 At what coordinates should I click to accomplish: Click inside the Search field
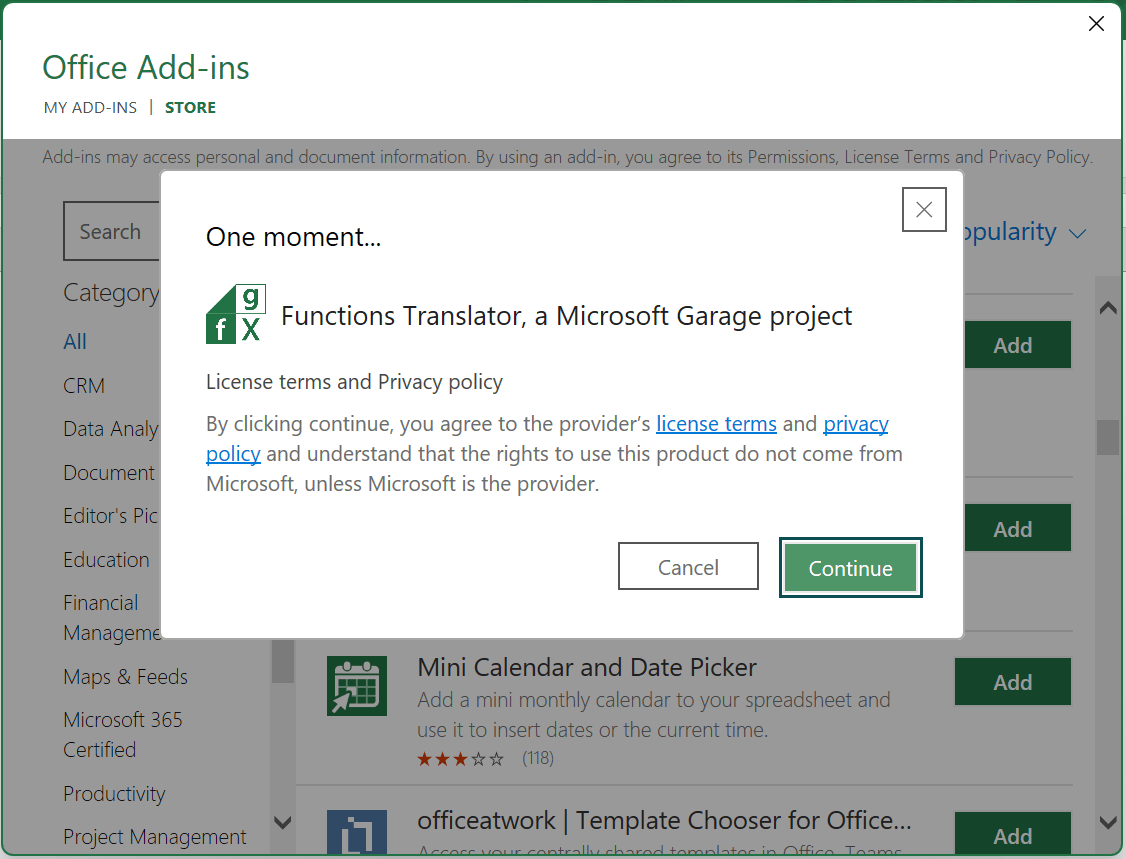tap(111, 231)
